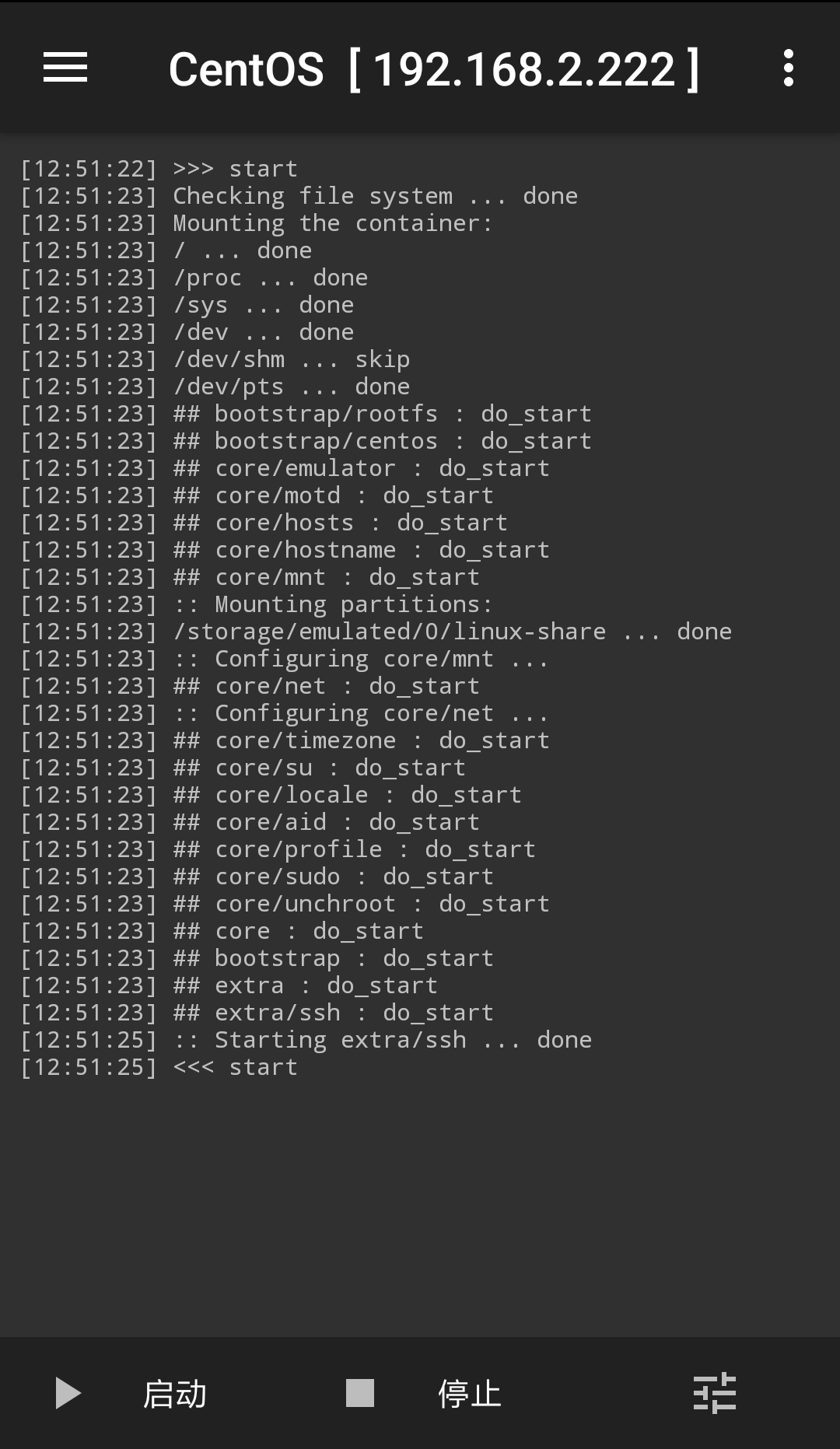Click the '/proc ... done' log line
This screenshot has width=840, height=1449.
270,278
